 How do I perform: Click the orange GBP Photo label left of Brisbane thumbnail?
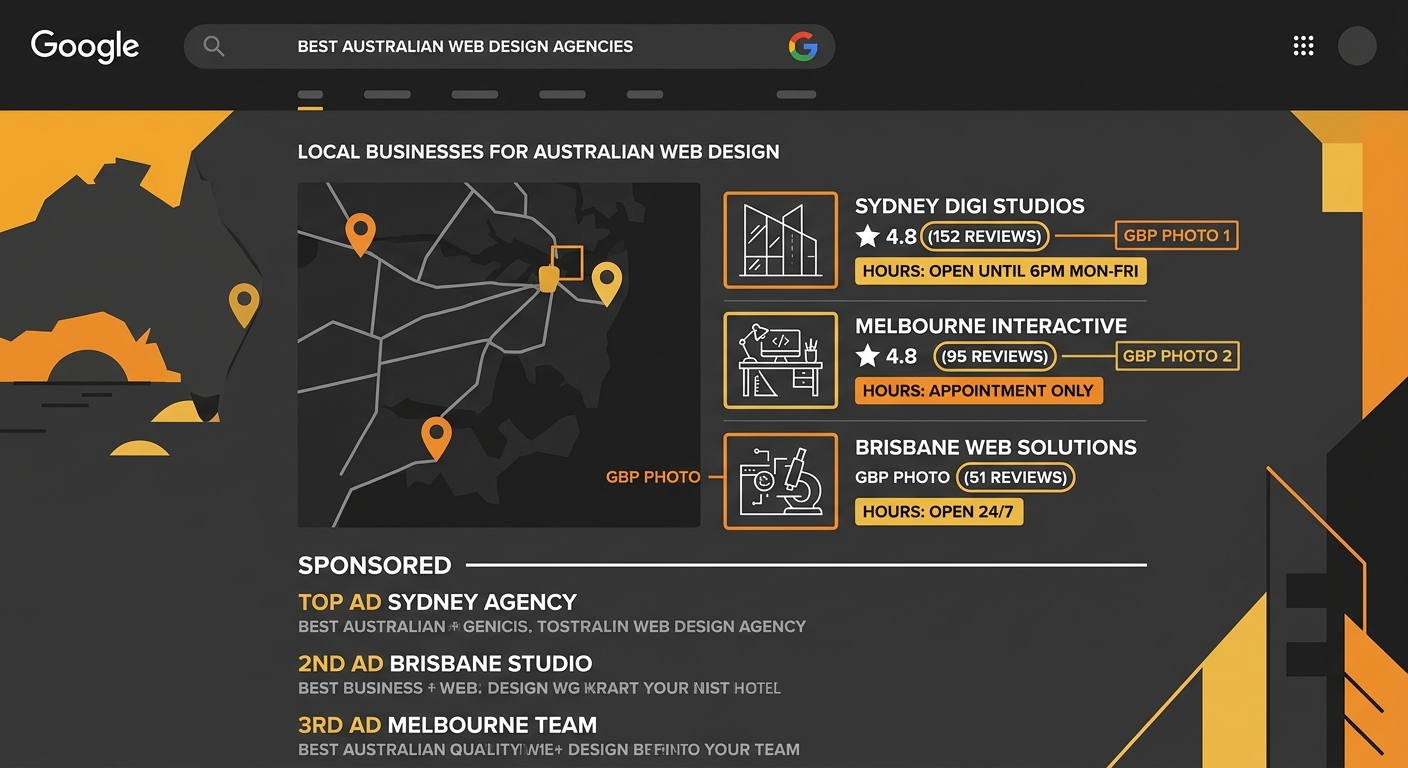coord(653,477)
